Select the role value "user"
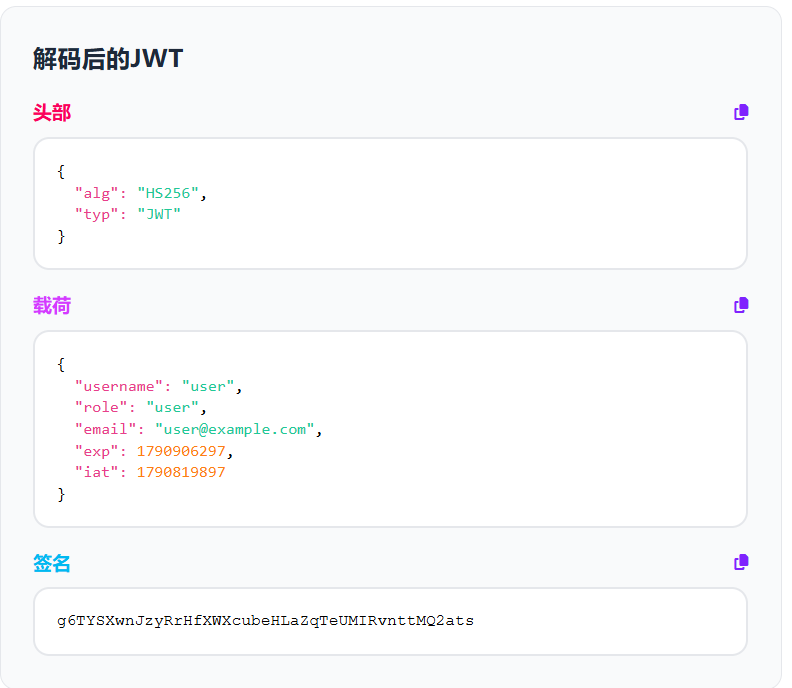 point(173,408)
